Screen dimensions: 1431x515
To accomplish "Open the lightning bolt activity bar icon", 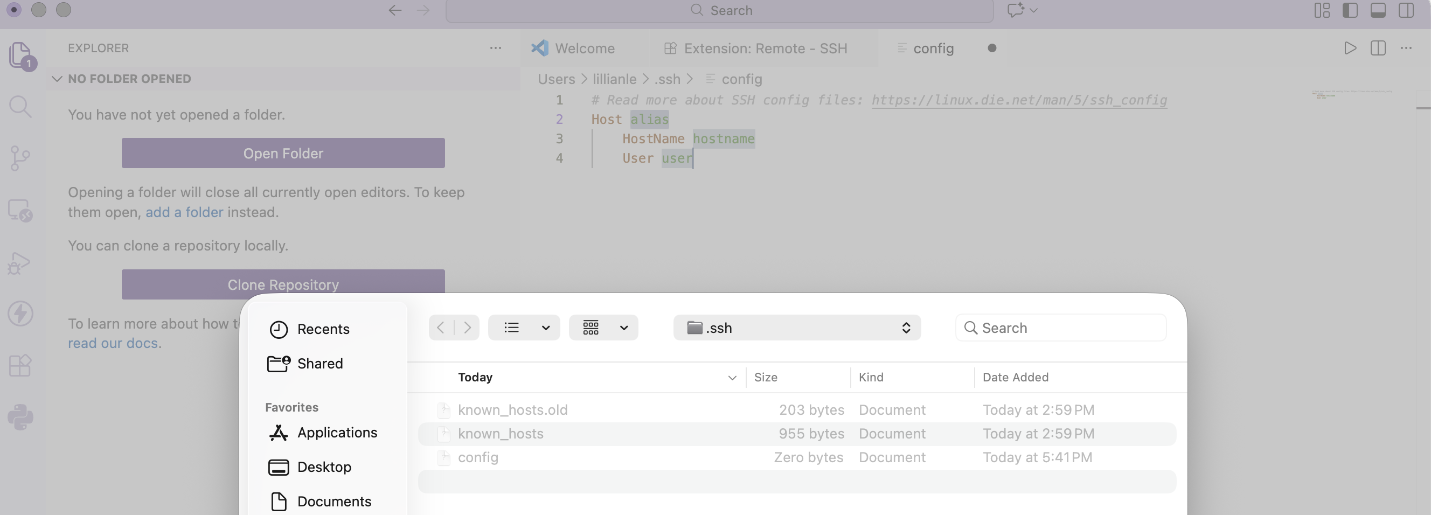I will click(20, 314).
